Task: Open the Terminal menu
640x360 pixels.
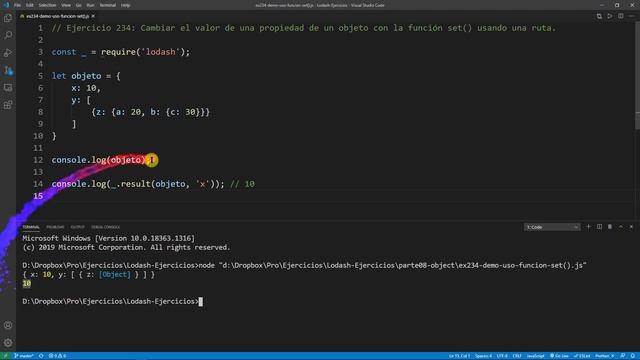Action: (x=107, y=5)
